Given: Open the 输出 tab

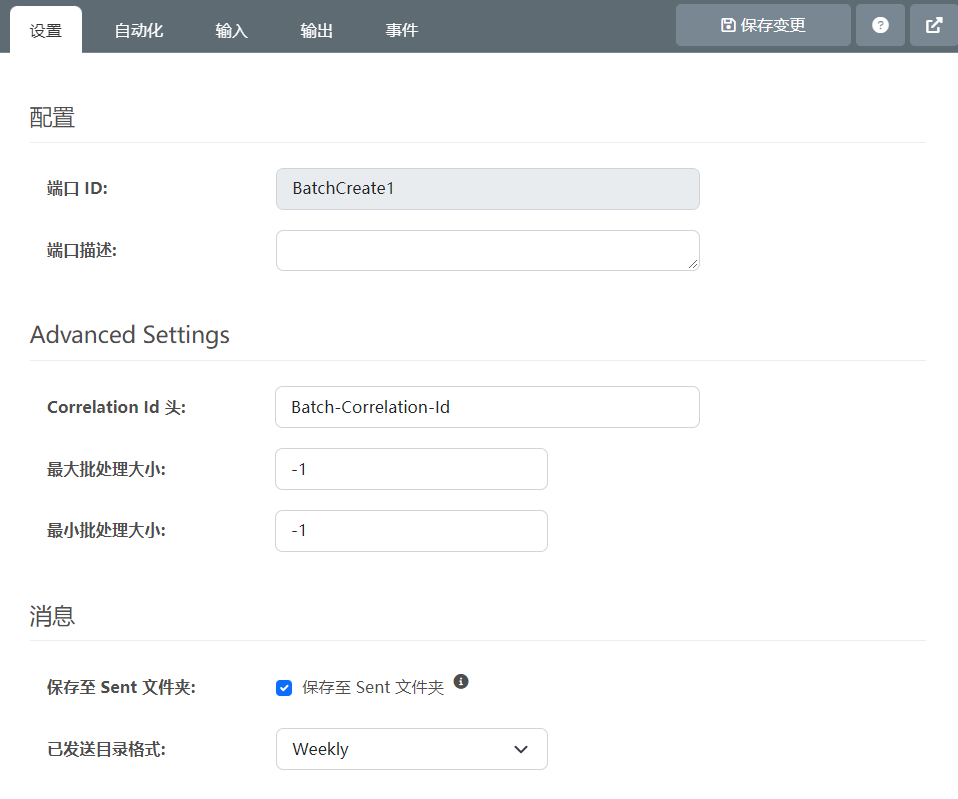Looking at the screenshot, I should click(316, 31).
